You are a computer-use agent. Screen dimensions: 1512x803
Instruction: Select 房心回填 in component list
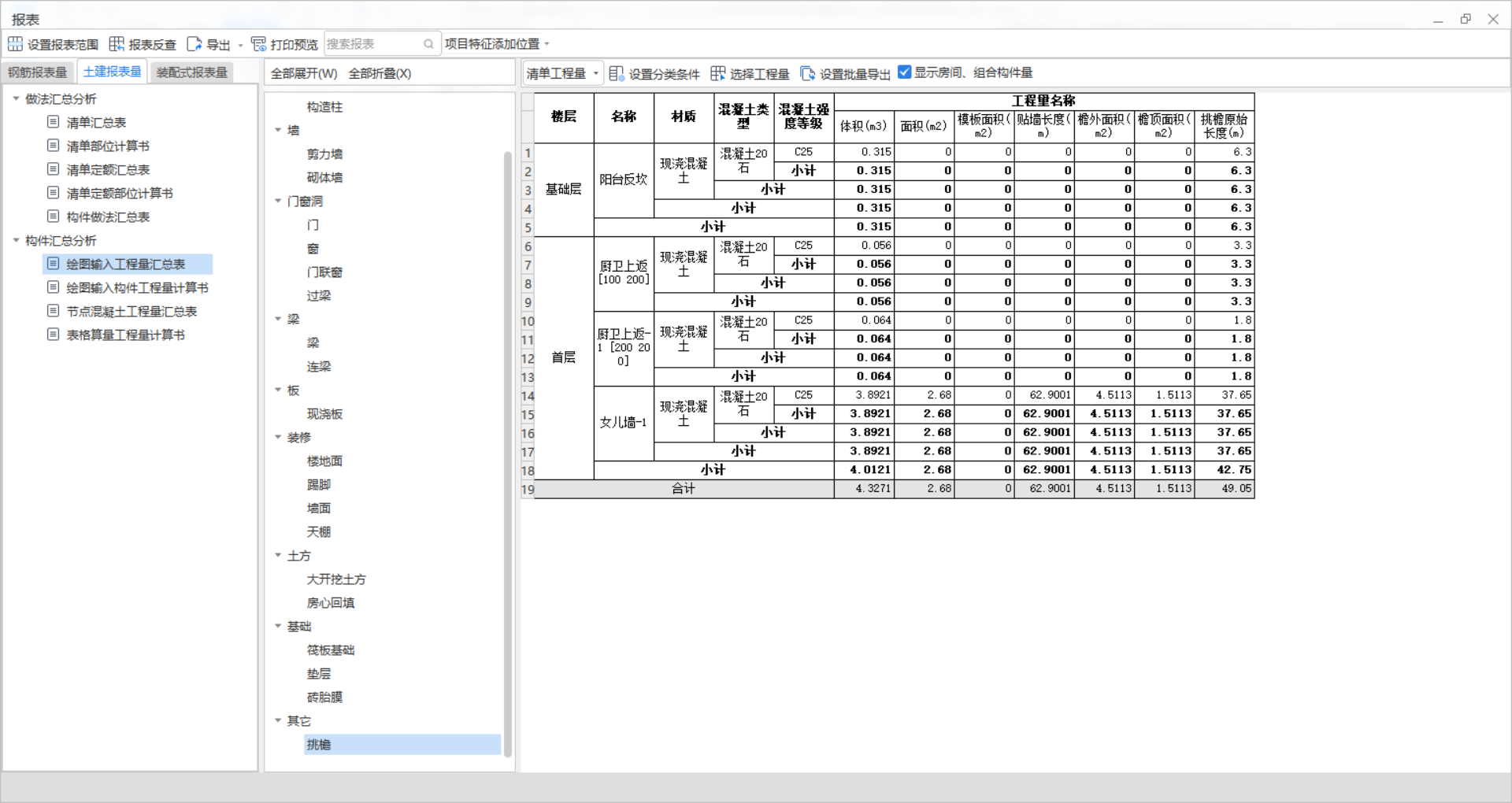[x=331, y=602]
